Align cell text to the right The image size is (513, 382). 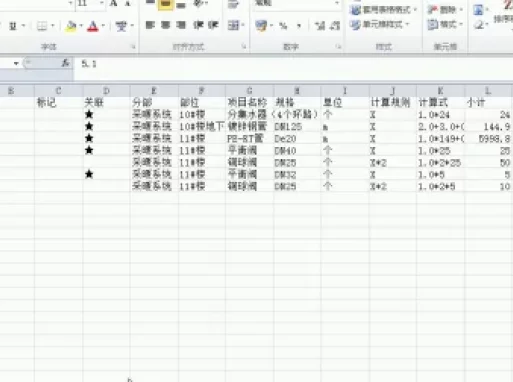point(181,25)
